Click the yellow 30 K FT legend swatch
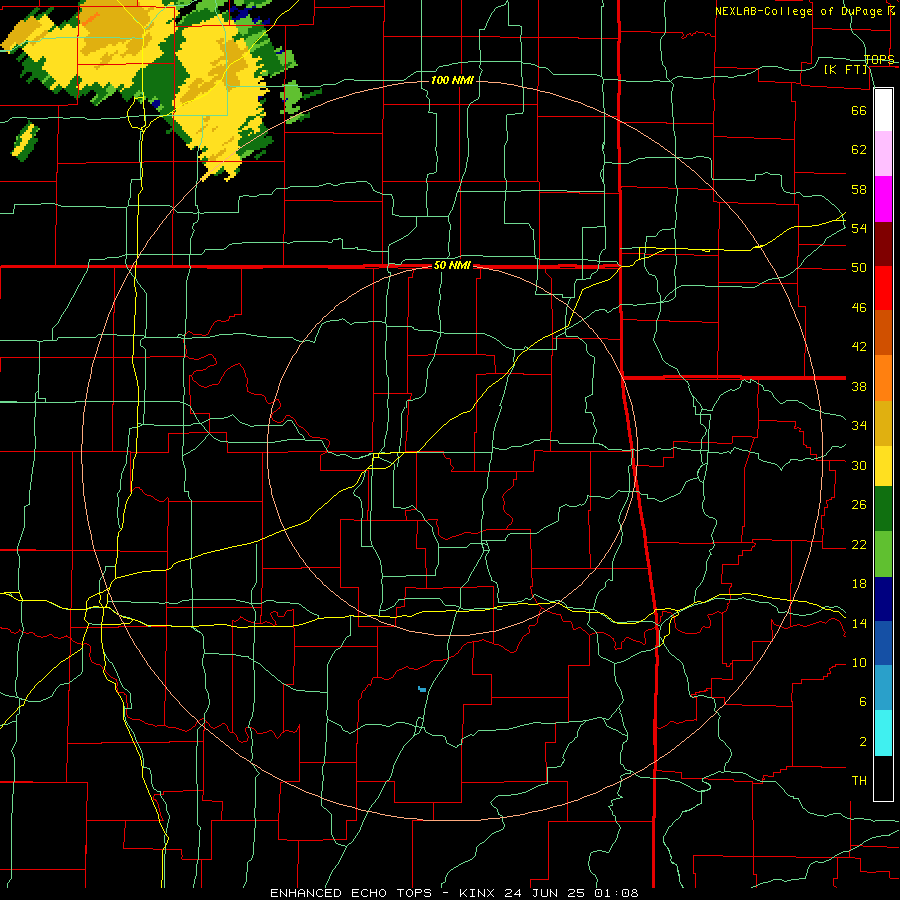Screen dimensions: 900x900 [x=883, y=466]
